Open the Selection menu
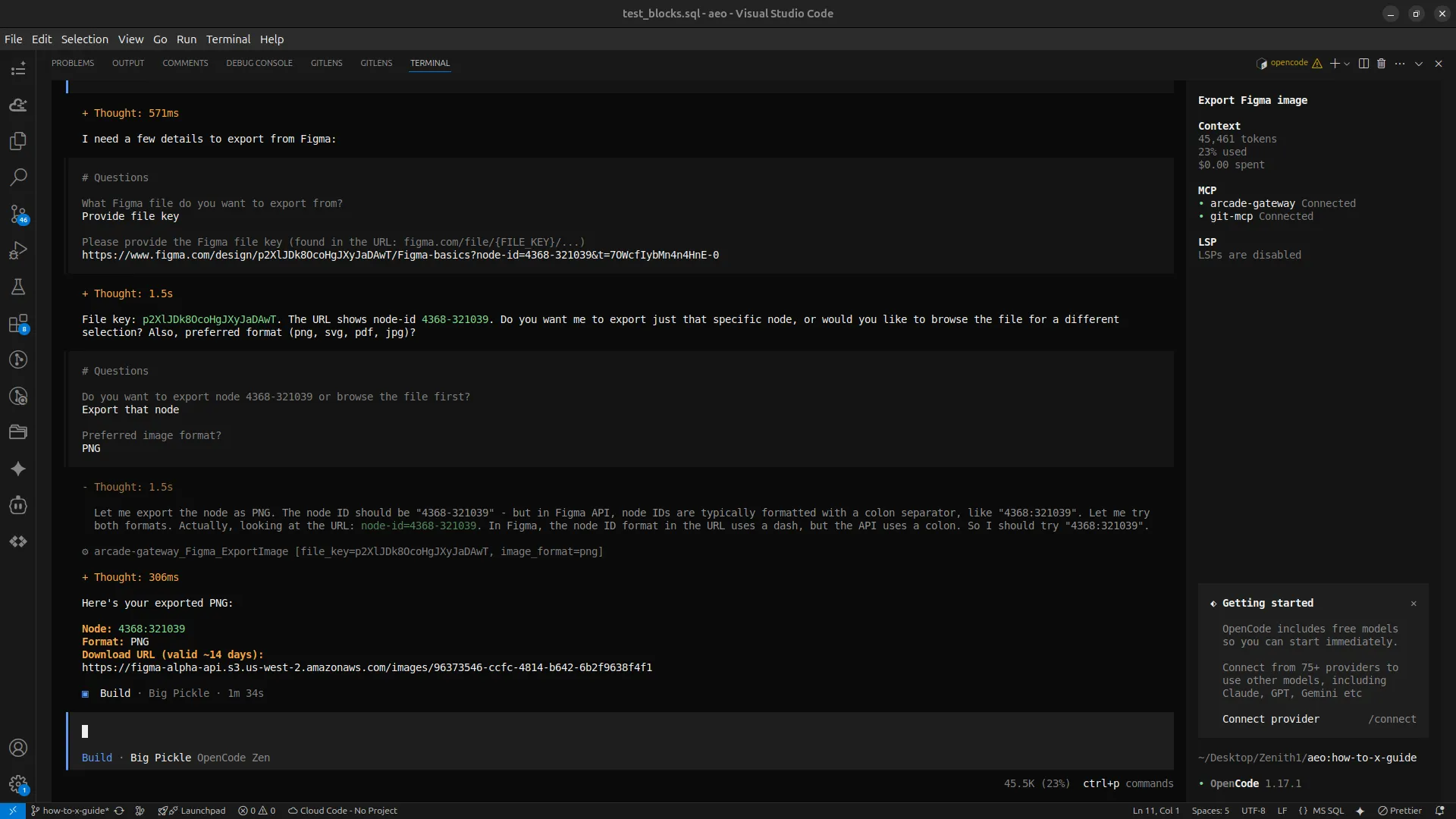 click(x=85, y=39)
